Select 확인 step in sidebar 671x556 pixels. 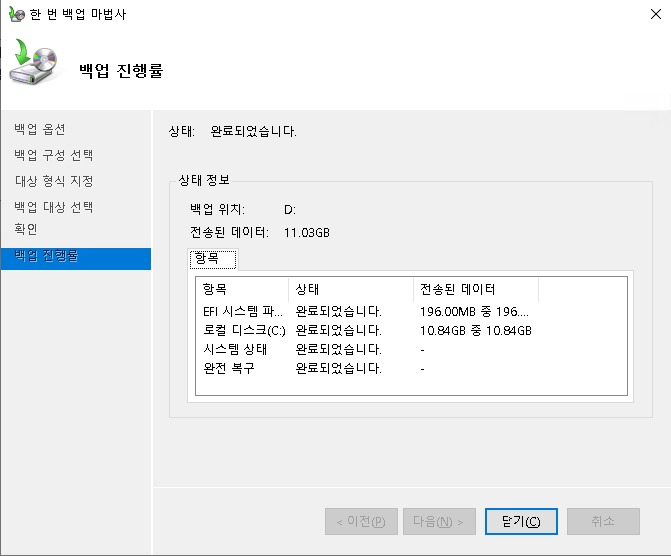point(26,230)
